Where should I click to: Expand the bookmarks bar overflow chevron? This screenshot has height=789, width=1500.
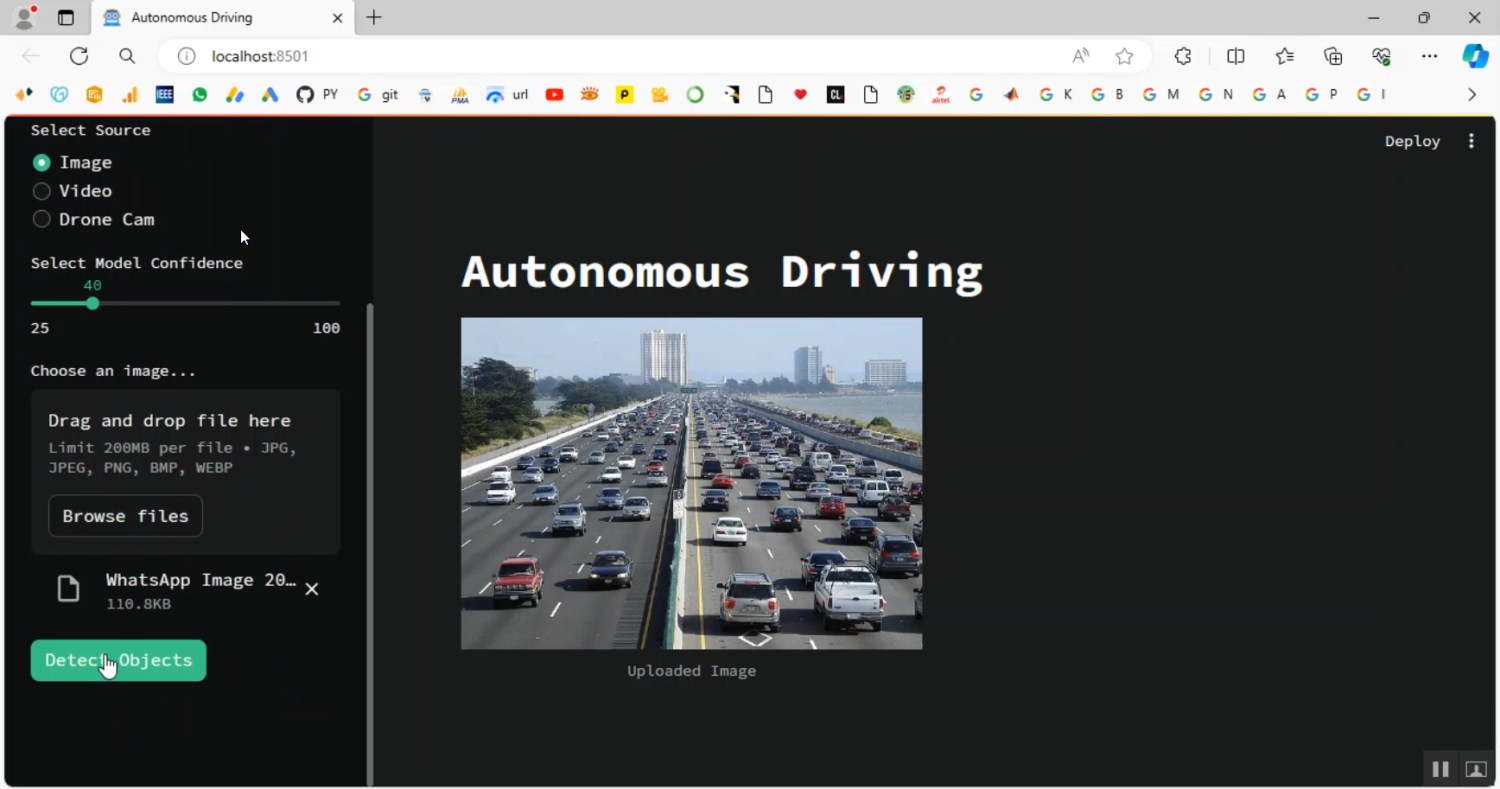pyautogui.click(x=1471, y=94)
